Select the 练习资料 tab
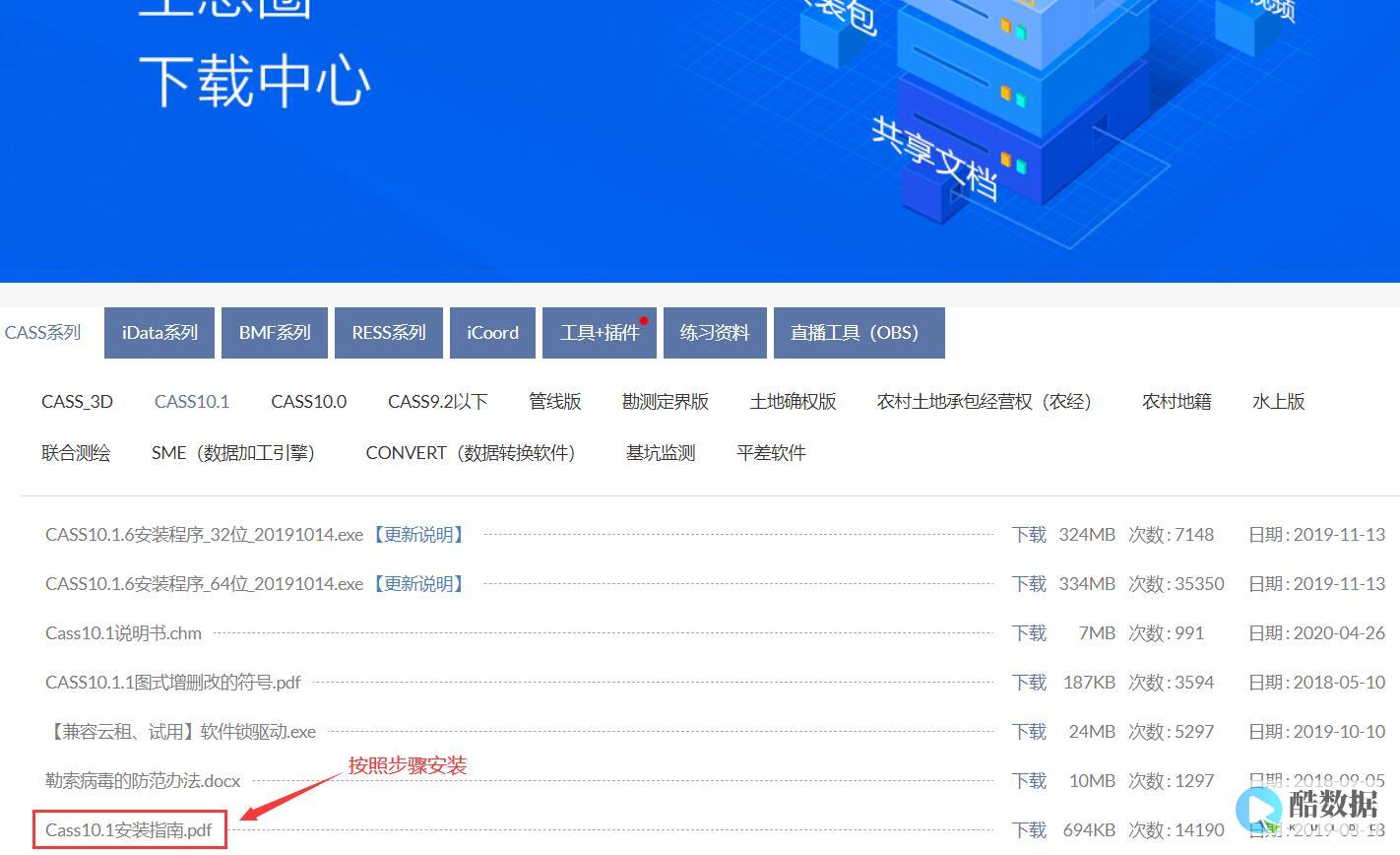Image resolution: width=1400 pixels, height=855 pixels. (715, 333)
